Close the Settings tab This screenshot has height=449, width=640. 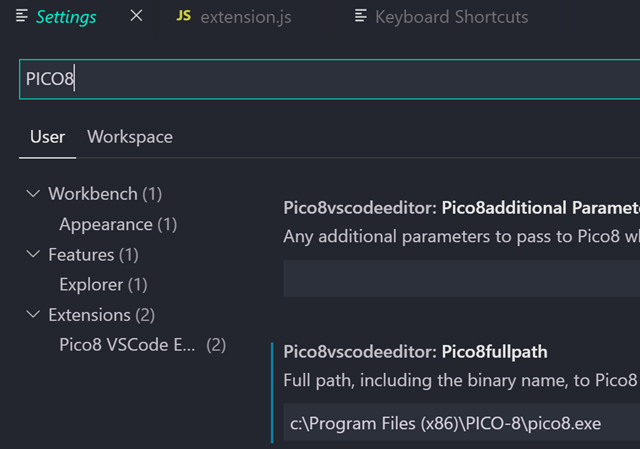pyautogui.click(x=136, y=16)
